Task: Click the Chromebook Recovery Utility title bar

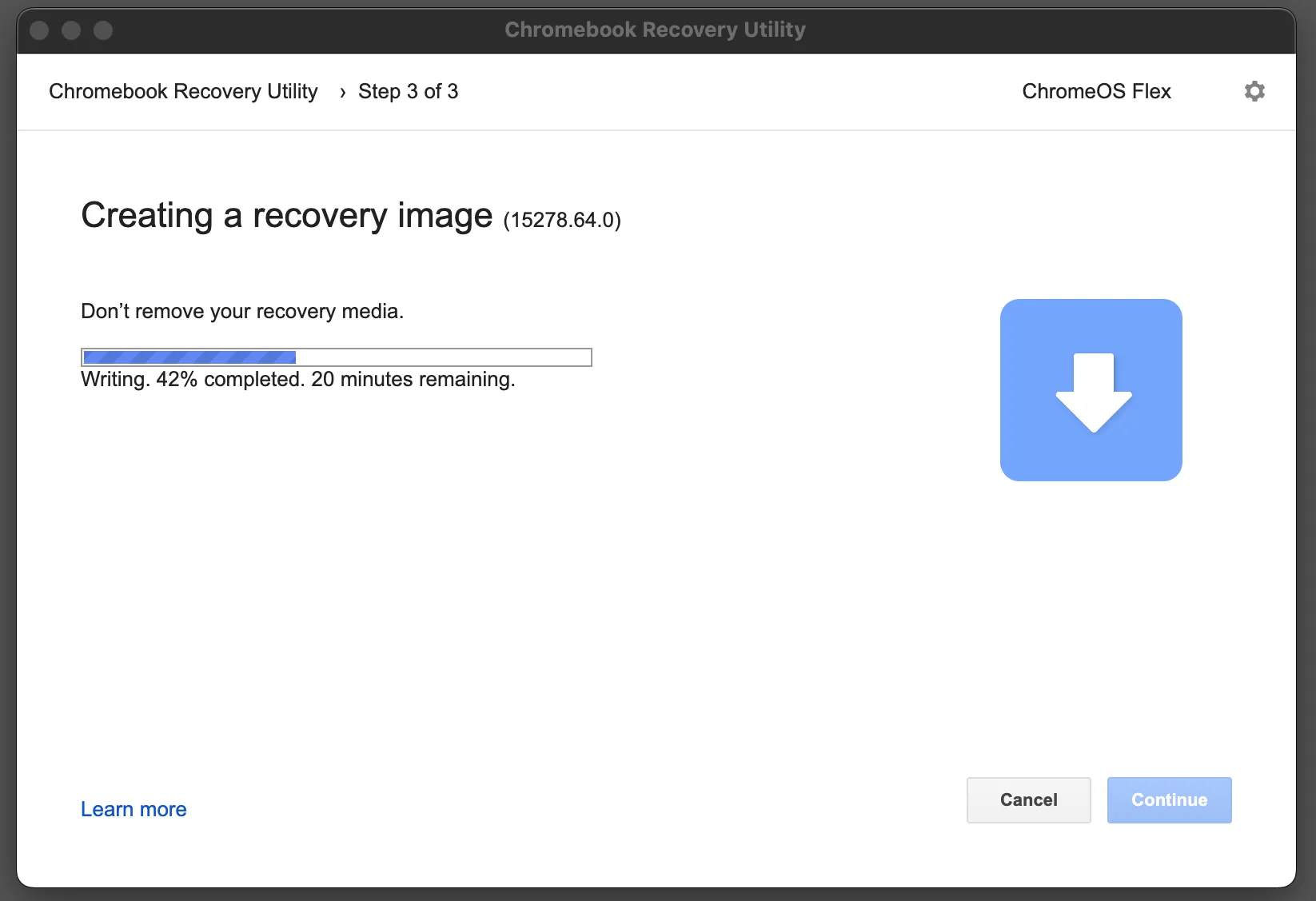Action: (656, 30)
